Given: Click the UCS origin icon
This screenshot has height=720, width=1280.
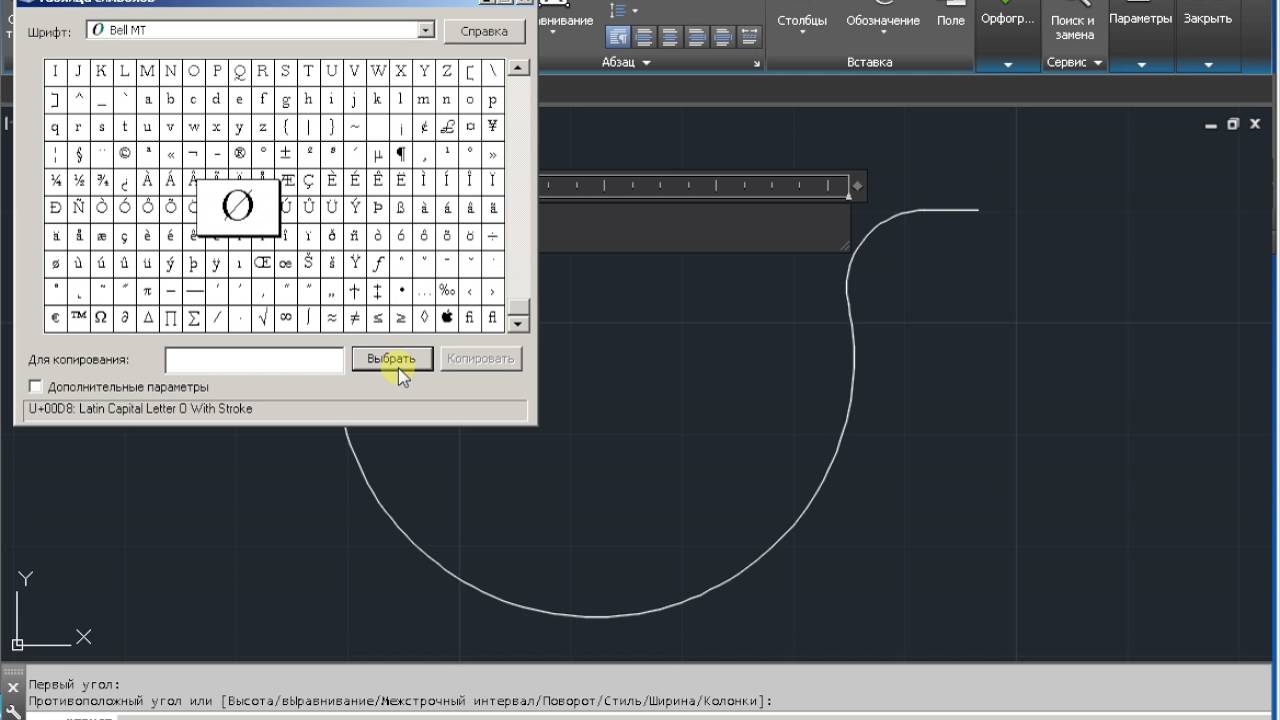Looking at the screenshot, I should pos(17,644).
